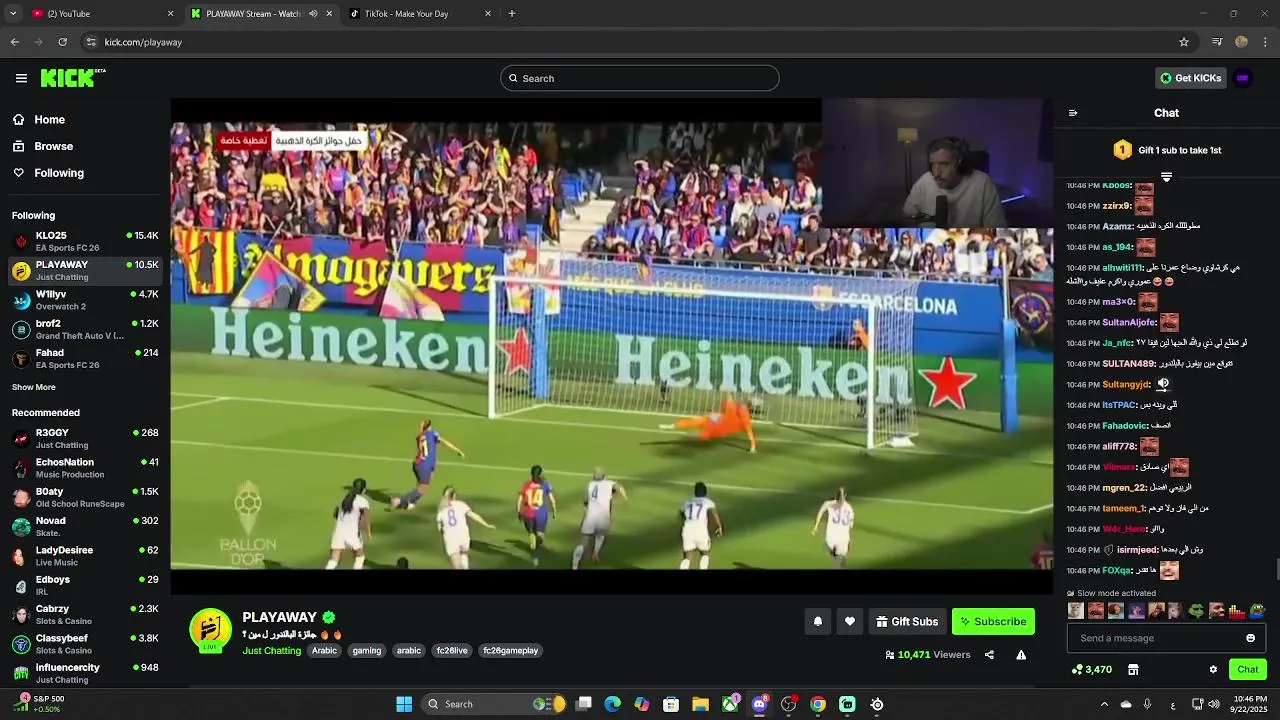Open the hamburger sidebar menu
The width and height of the screenshot is (1280, 720).
point(21,78)
